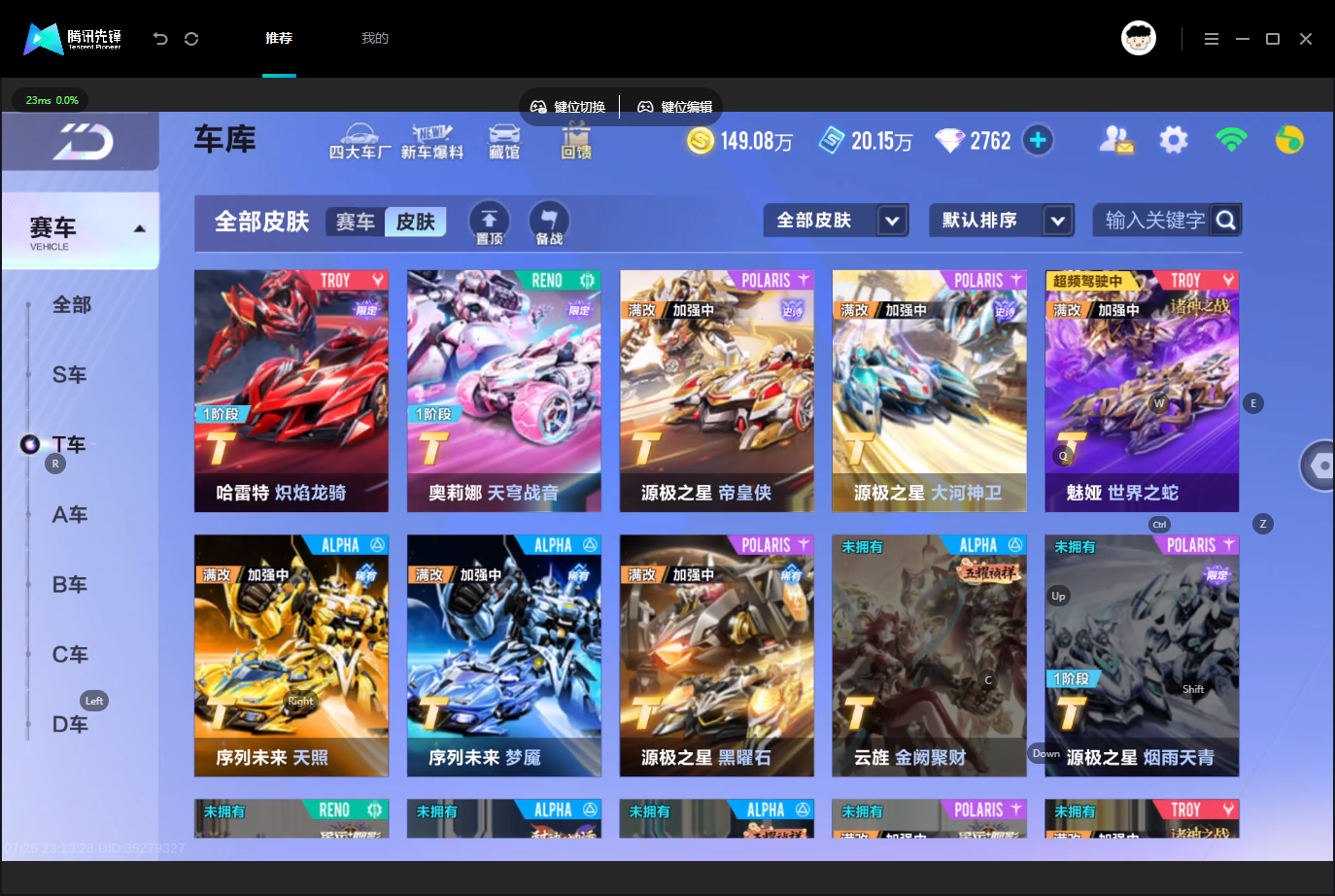
Task: Open 四大车厂 car factory icon
Action: [x=360, y=142]
